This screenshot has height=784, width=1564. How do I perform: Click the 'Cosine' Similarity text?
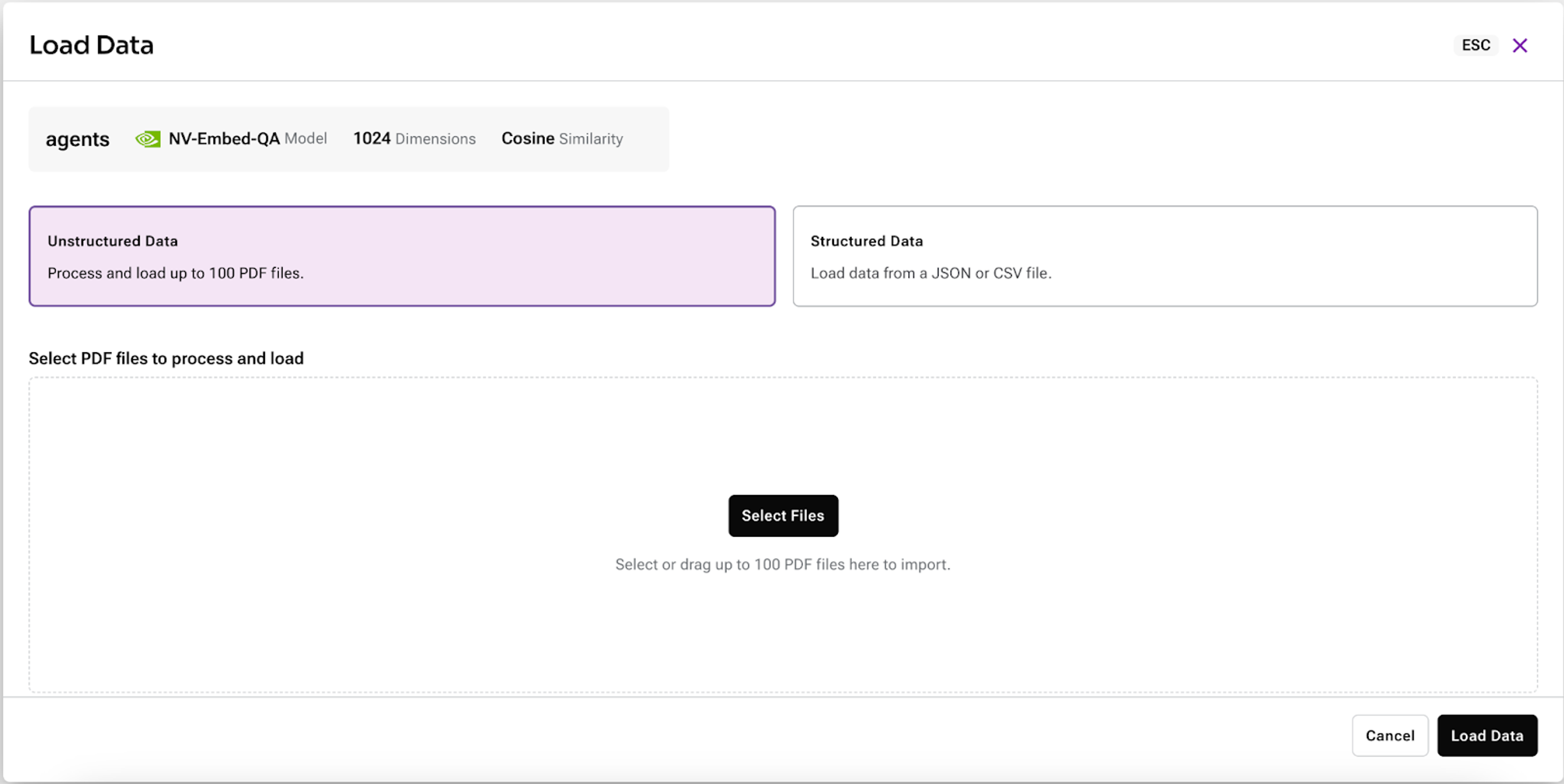[x=527, y=139]
